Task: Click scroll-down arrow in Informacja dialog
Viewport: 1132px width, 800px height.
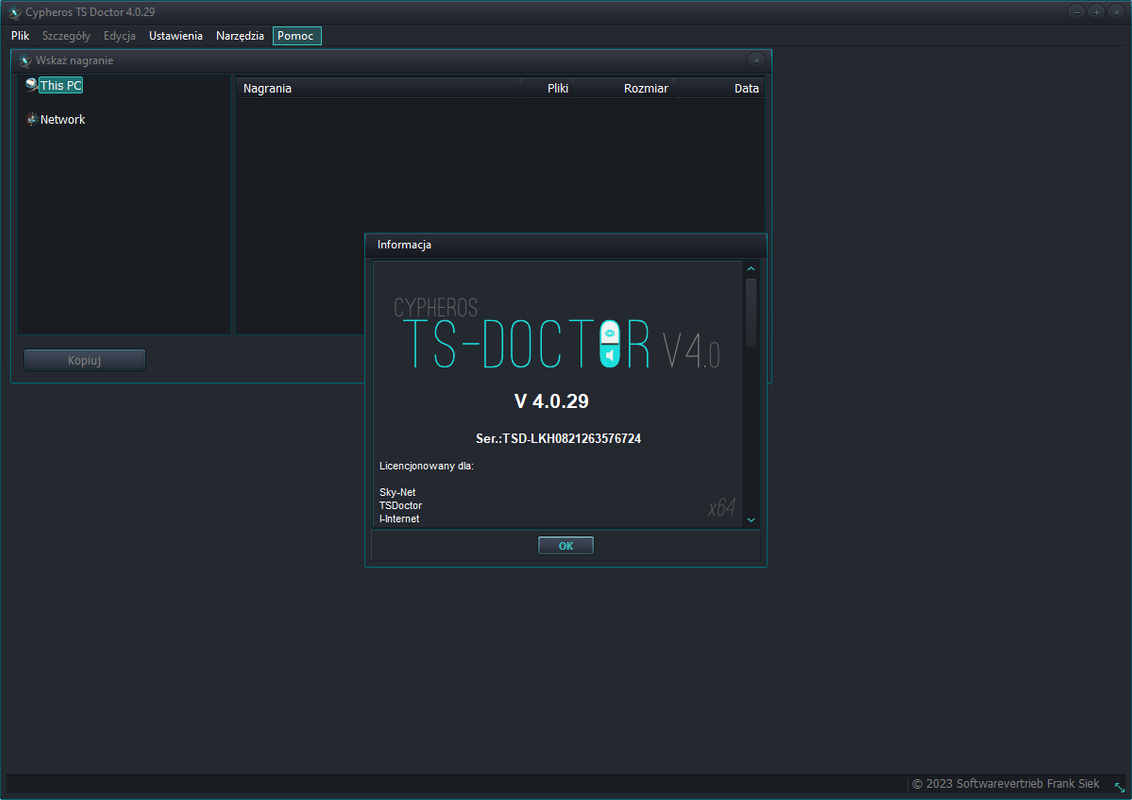Action: 751,520
